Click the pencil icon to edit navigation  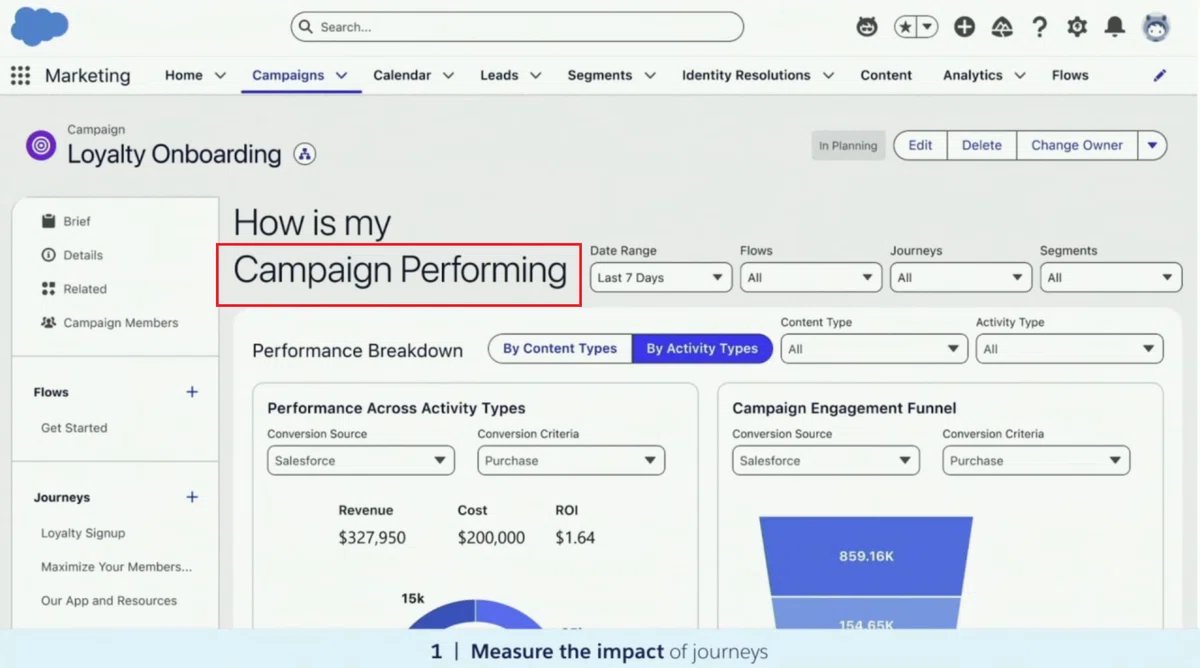coord(1160,75)
